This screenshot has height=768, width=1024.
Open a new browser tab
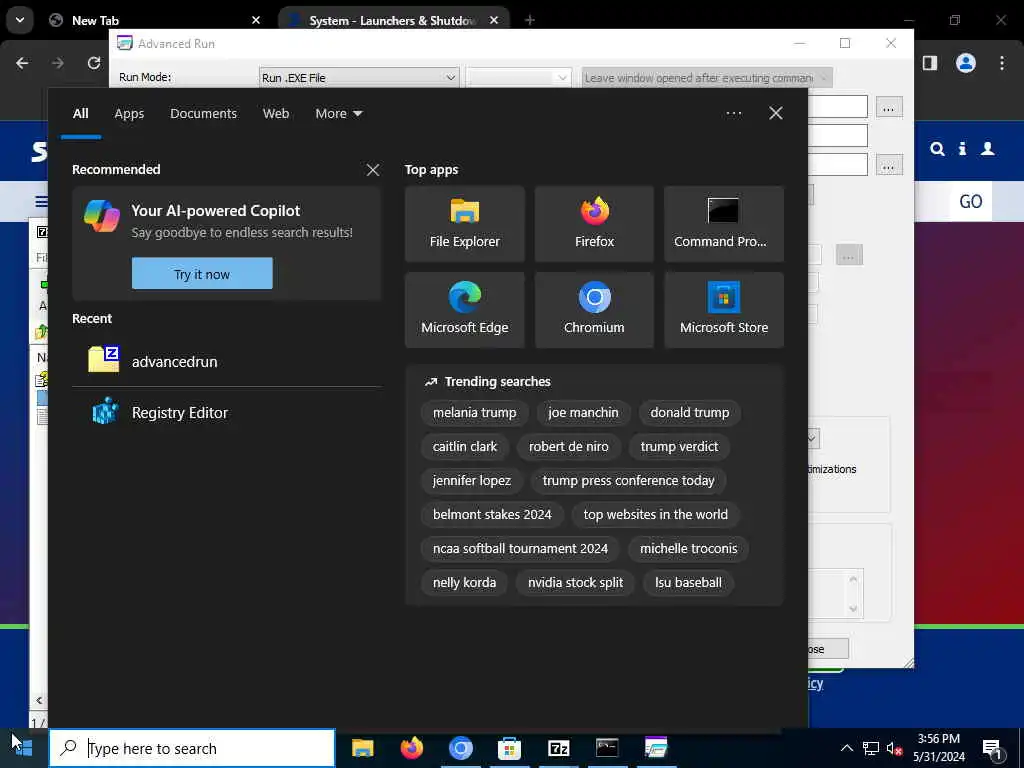pyautogui.click(x=530, y=20)
